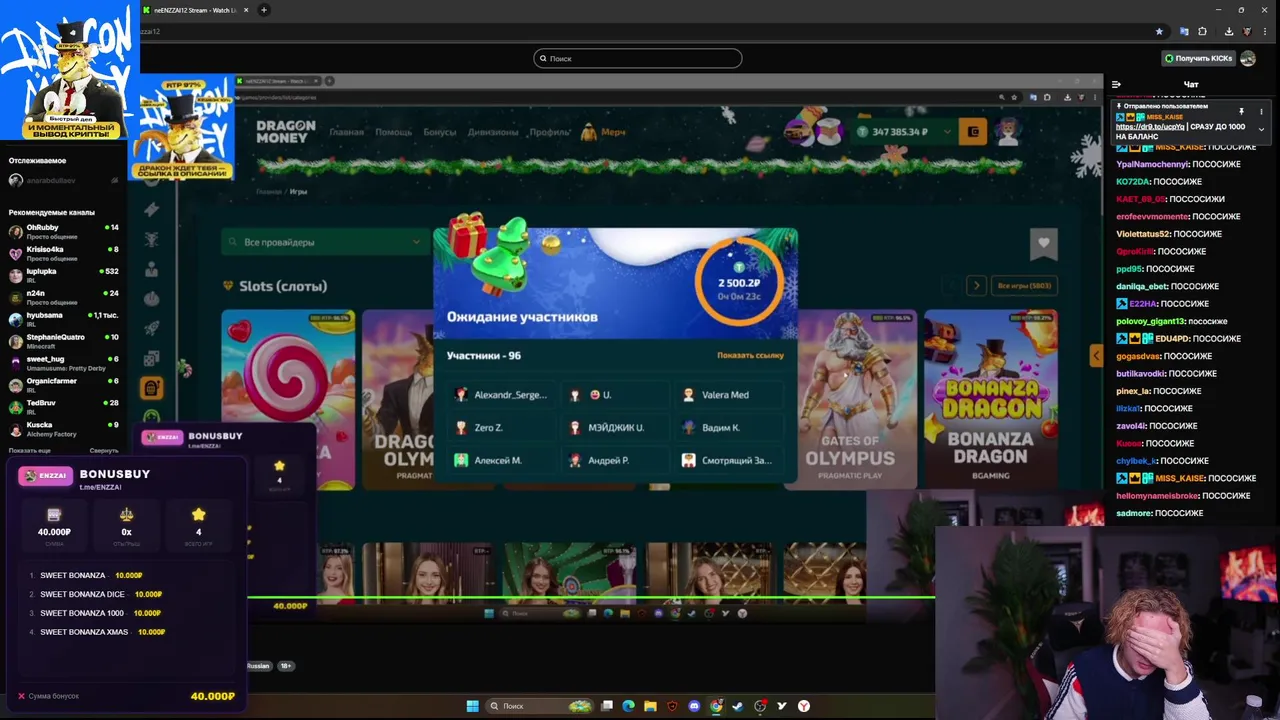This screenshot has width=1280, height=720.
Task: Open the browser downloads icon
Action: pyautogui.click(x=1229, y=31)
